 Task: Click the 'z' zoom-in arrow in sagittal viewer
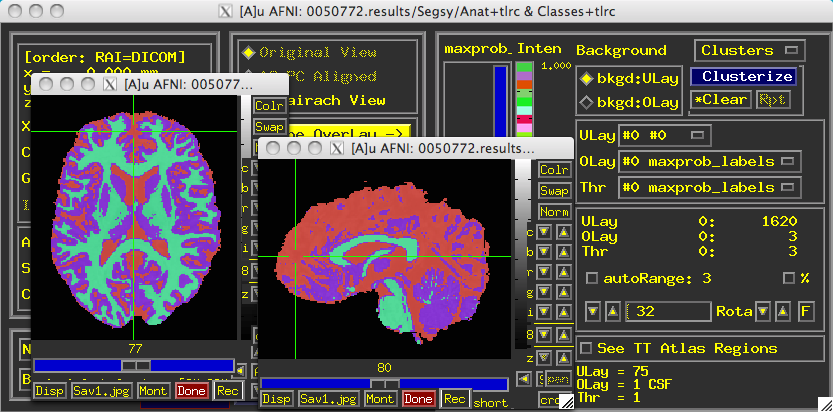point(564,357)
